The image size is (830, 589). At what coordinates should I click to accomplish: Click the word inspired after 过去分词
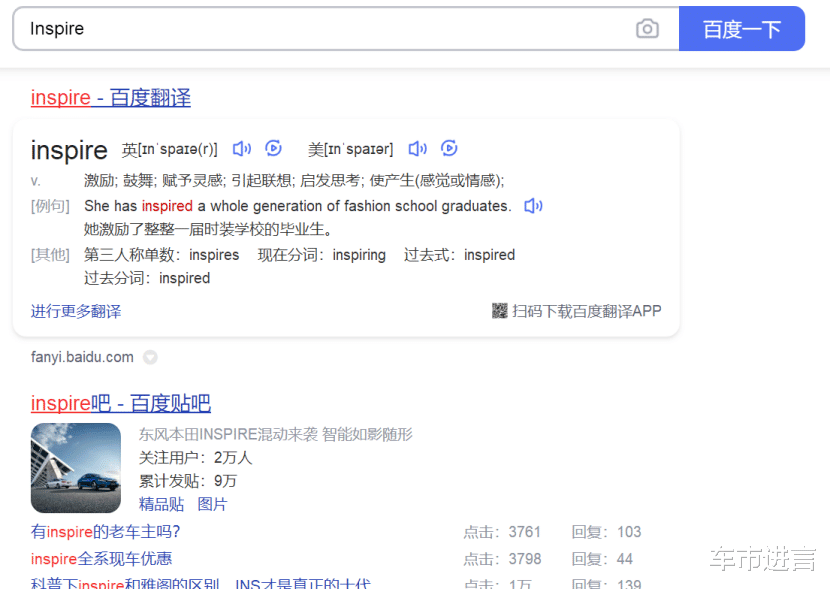tap(184, 278)
